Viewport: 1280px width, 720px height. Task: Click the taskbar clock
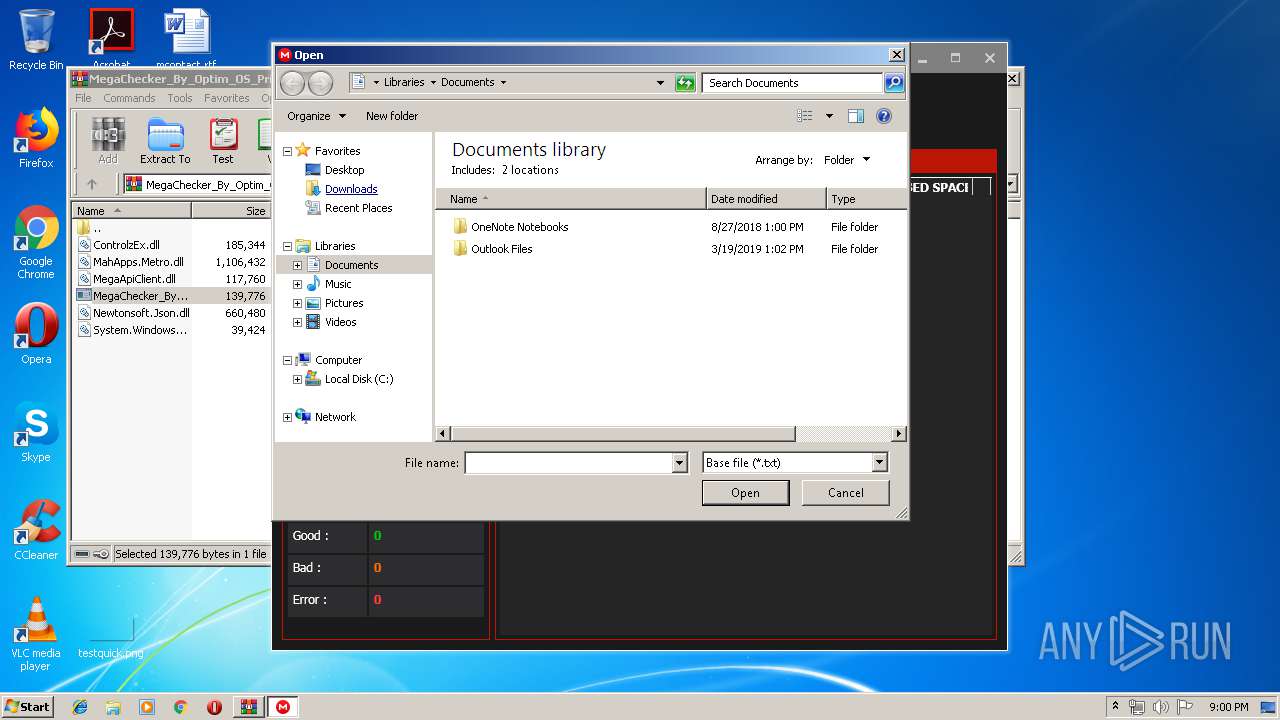pos(1229,707)
